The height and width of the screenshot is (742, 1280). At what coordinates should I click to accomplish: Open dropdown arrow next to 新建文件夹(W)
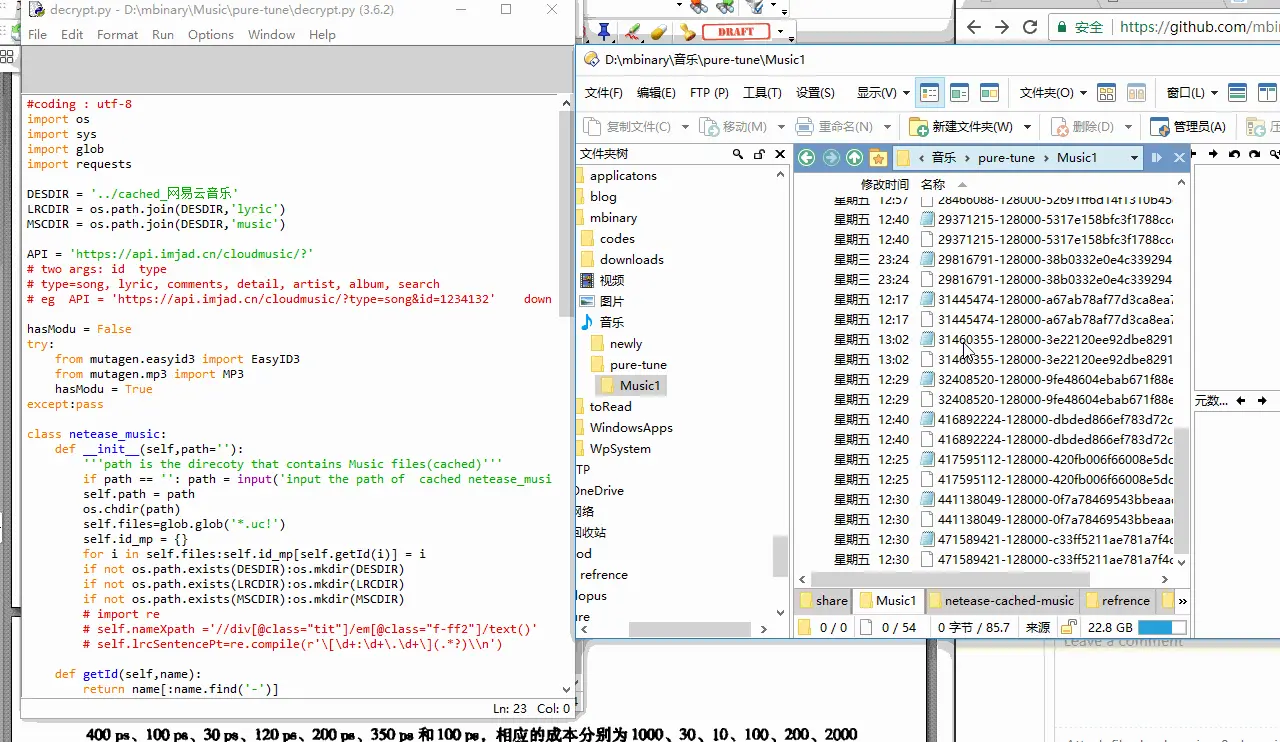click(x=1026, y=127)
